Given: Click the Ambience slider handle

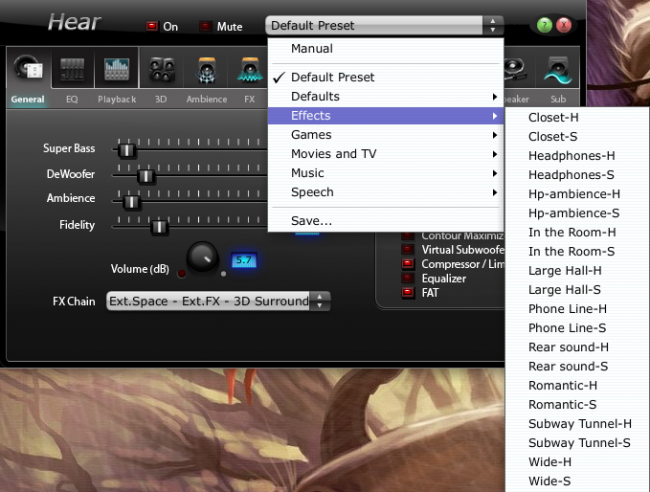Looking at the screenshot, I should pos(132,202).
